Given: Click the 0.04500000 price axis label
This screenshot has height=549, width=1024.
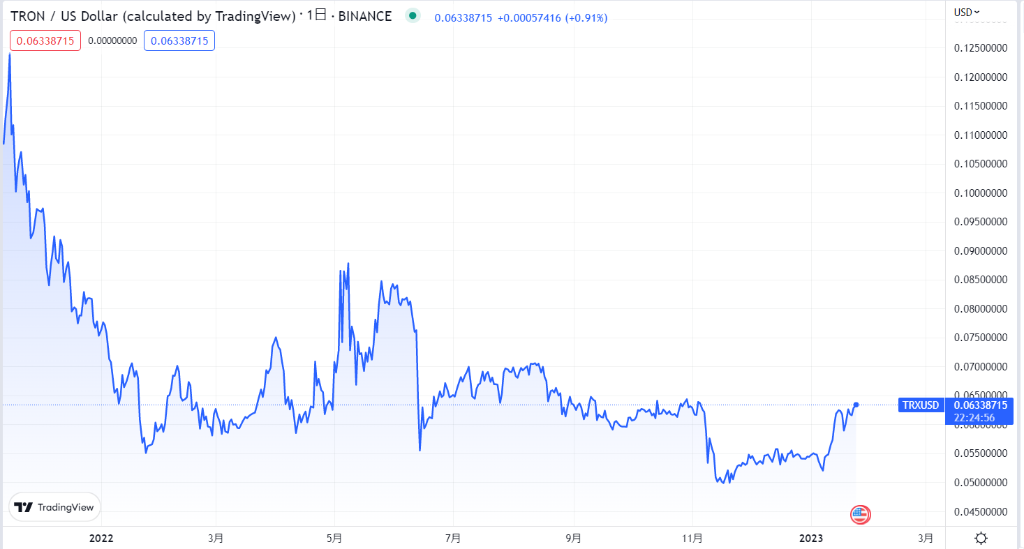Looking at the screenshot, I should [980, 512].
